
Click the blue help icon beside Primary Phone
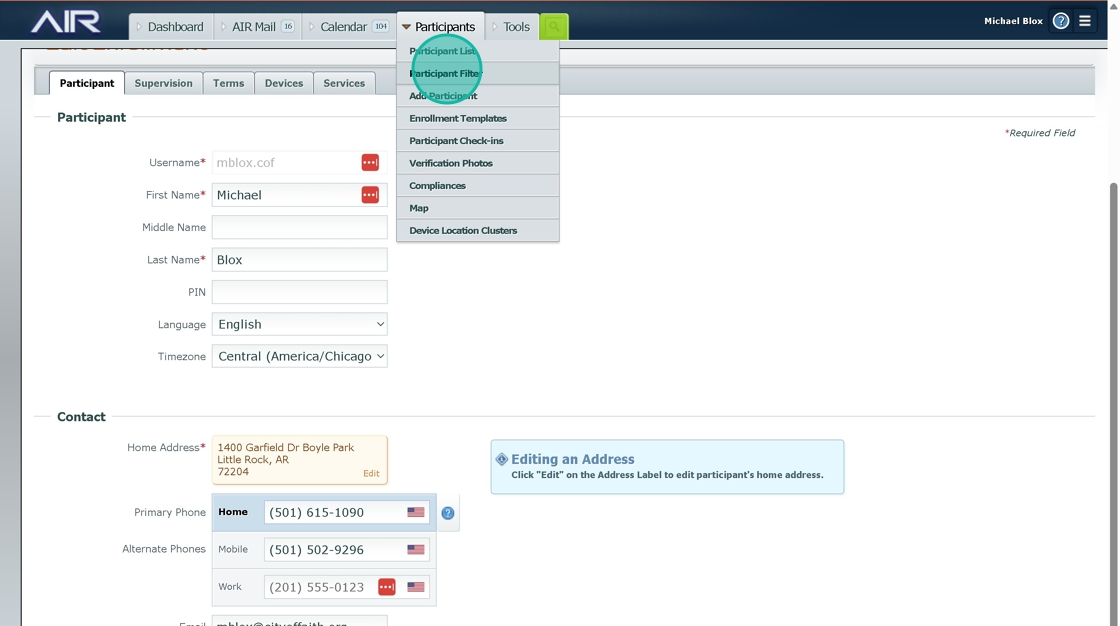pos(448,513)
